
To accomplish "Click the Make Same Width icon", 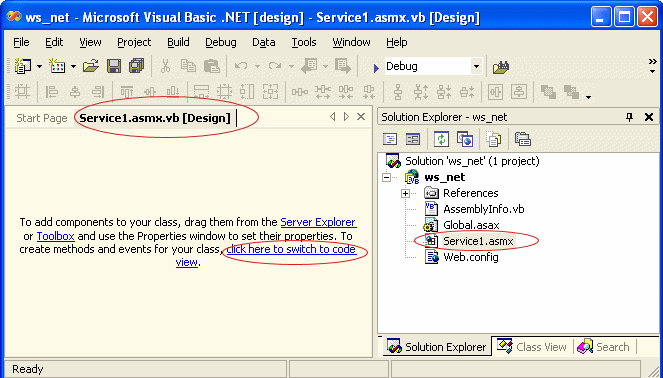I will [x=202, y=91].
